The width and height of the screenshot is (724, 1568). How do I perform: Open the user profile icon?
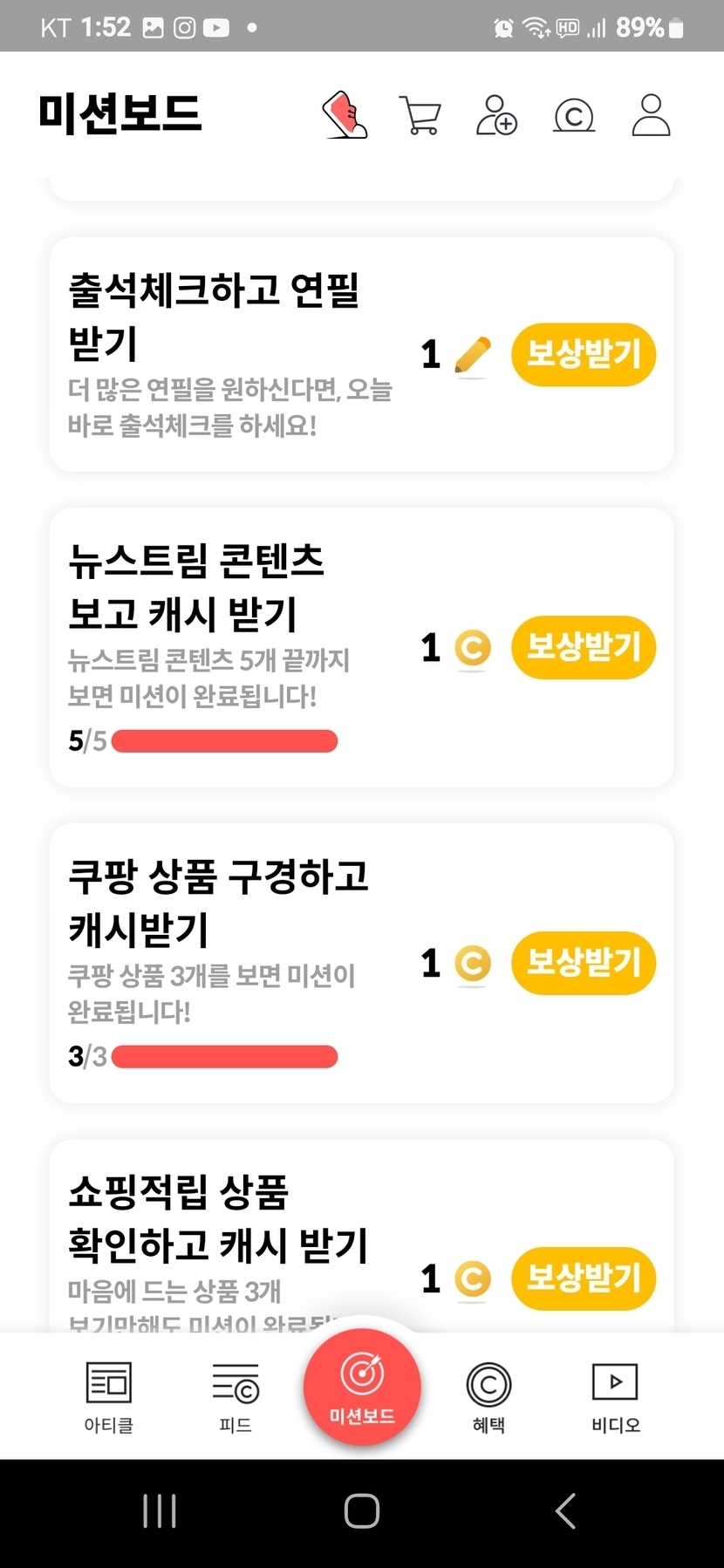tap(651, 115)
